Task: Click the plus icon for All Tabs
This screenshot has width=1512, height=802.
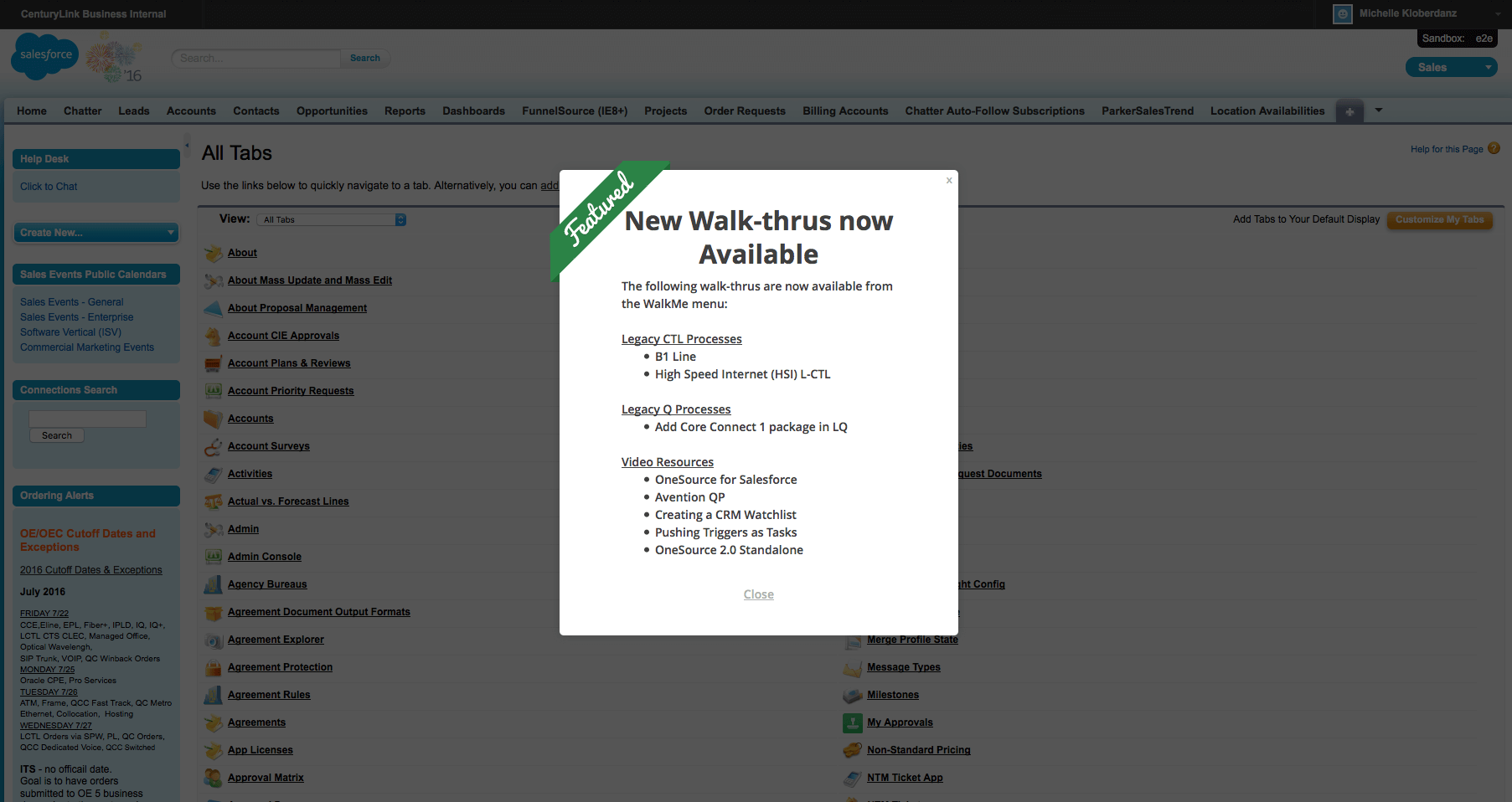Action: 1349,111
